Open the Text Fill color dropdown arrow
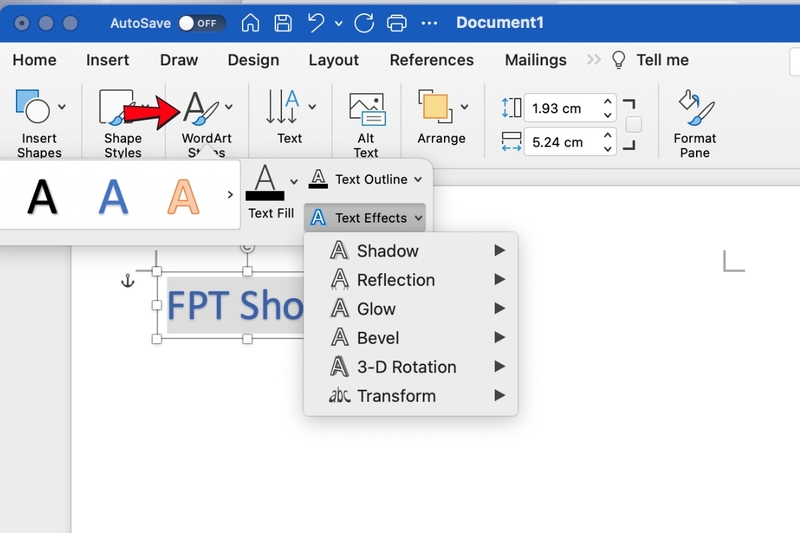800x533 pixels. (294, 182)
